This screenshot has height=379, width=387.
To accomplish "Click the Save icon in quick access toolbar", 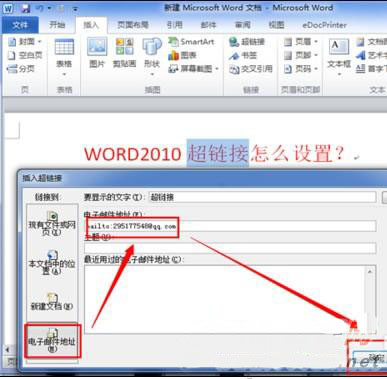I will pos(26,9).
